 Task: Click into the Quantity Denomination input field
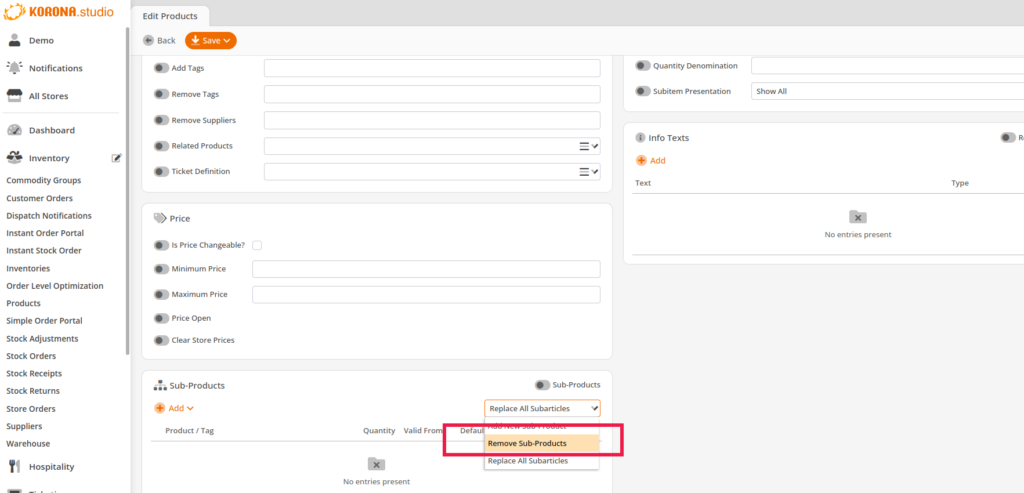pos(888,66)
